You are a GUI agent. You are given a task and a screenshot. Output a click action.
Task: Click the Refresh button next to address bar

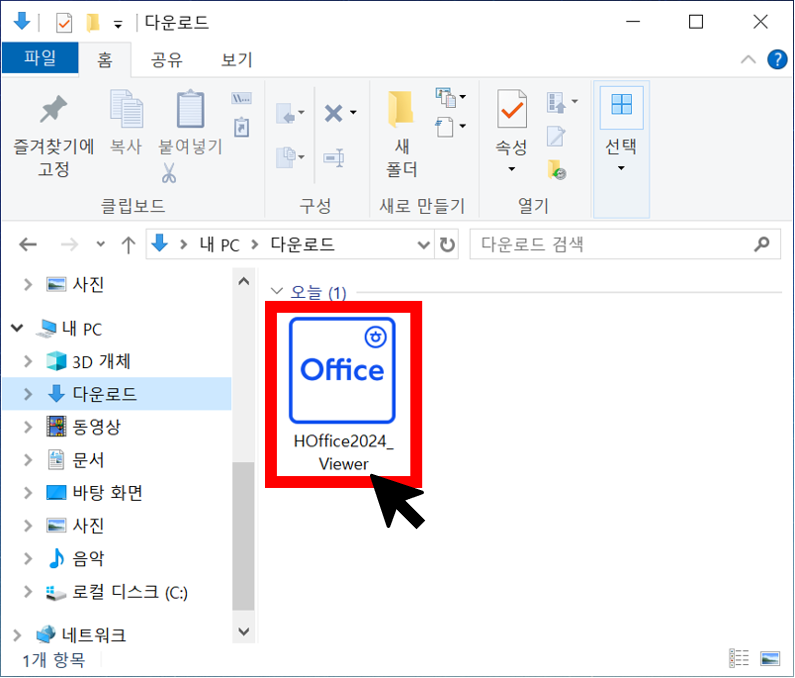pyautogui.click(x=447, y=245)
